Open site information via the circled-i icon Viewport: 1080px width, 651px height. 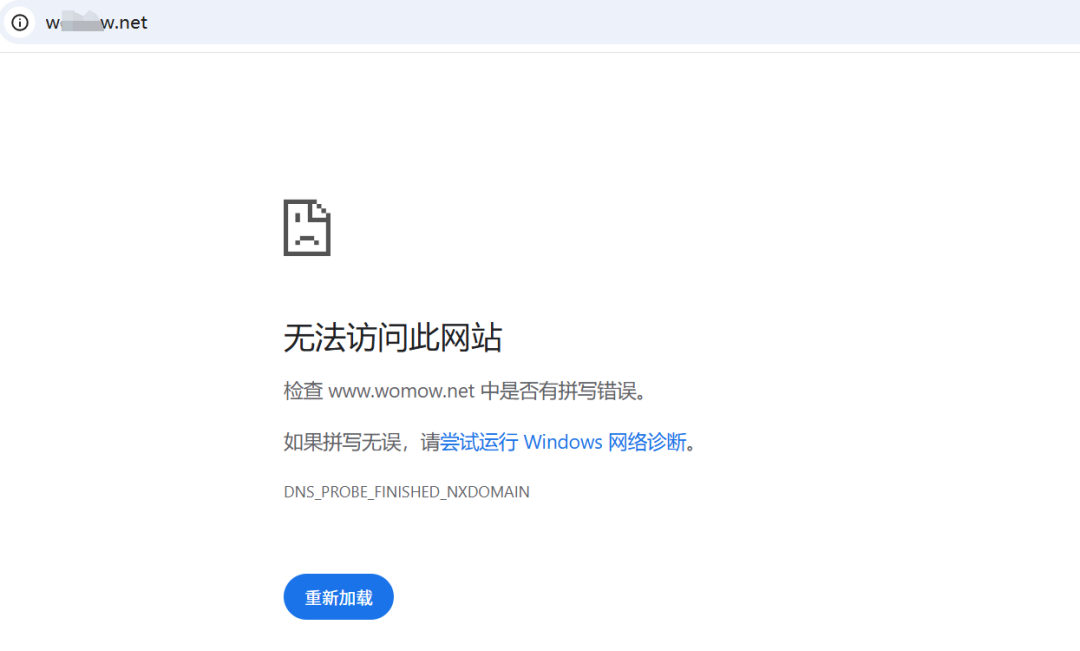(19, 22)
